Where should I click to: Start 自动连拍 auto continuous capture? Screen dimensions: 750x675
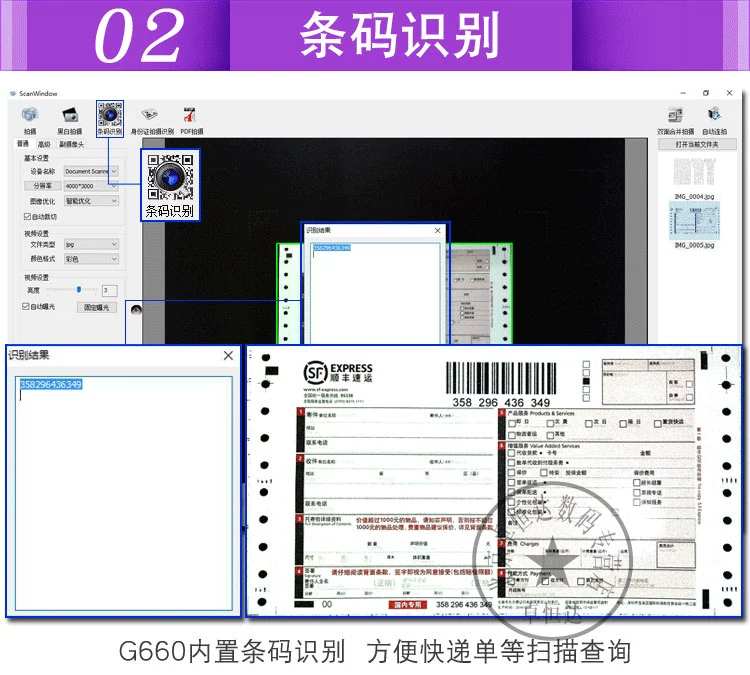pos(714,115)
